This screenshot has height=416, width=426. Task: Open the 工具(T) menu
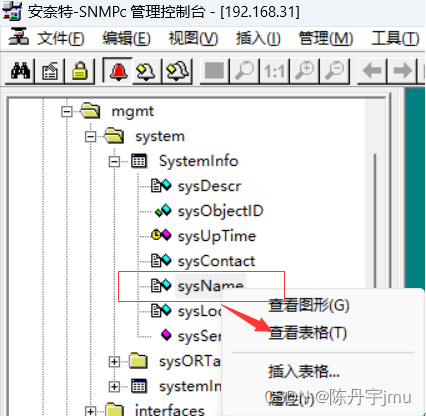click(x=395, y=39)
